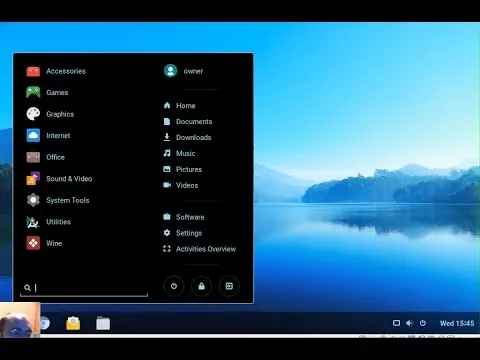Open the Internet cloud icon
Screen dimensions: 480x360
[33, 135]
